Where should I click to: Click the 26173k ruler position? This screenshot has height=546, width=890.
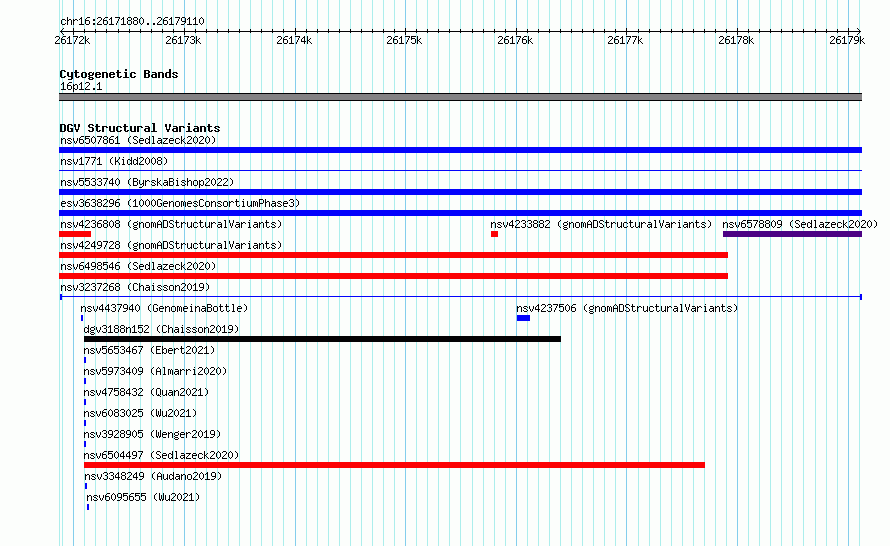[183, 40]
